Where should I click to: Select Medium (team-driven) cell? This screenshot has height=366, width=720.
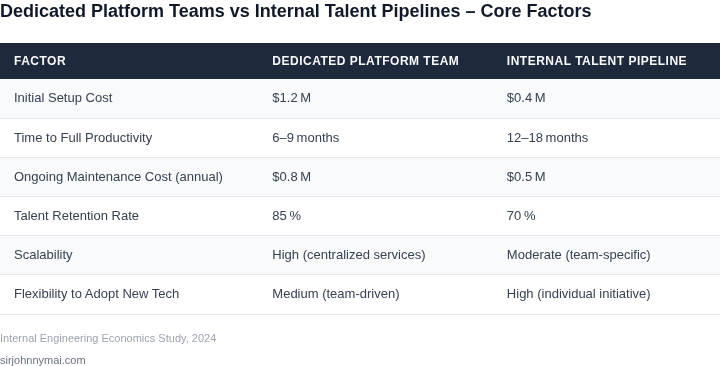(336, 294)
